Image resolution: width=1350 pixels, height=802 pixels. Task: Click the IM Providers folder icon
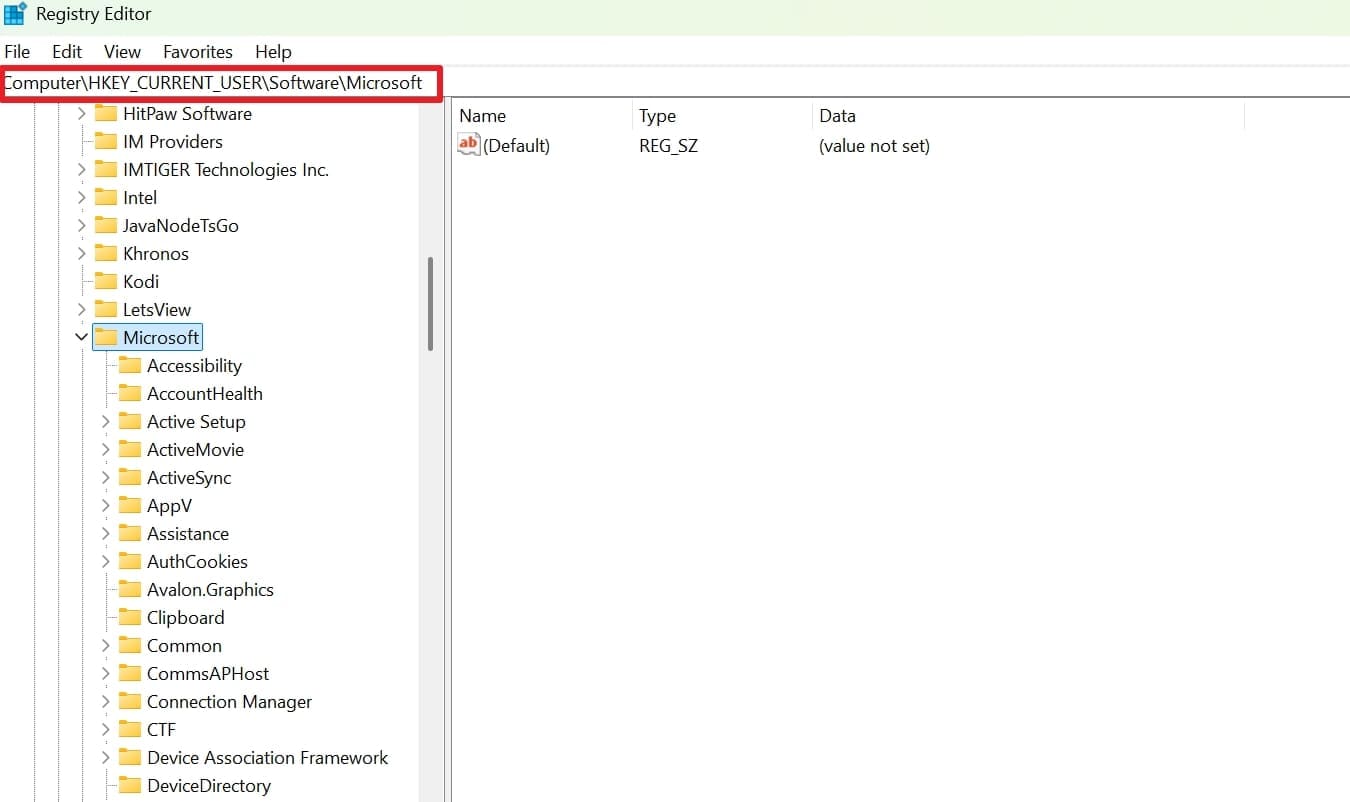(106, 141)
